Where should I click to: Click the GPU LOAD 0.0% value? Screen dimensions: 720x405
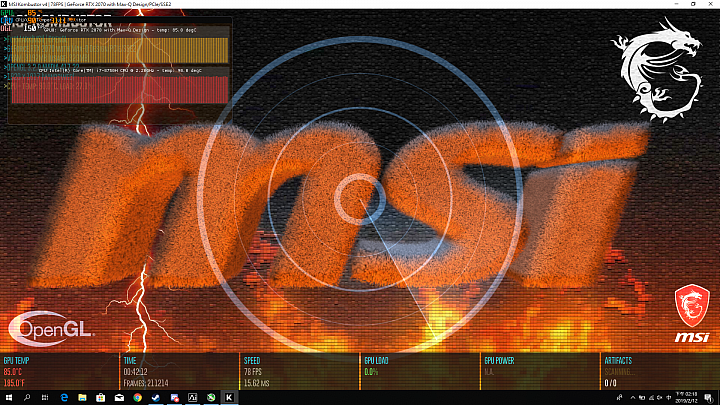[371, 372]
